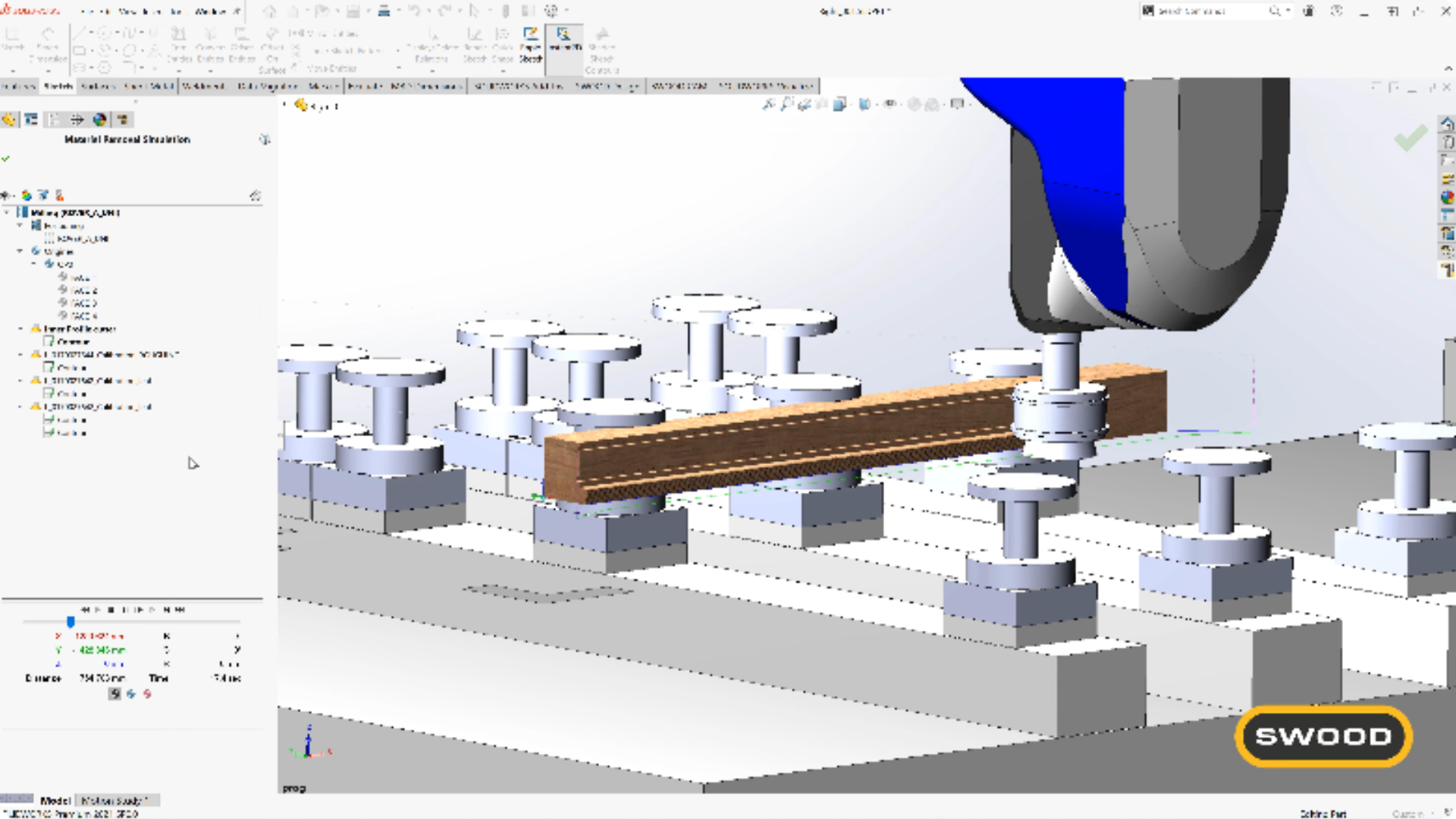This screenshot has height=819, width=1456.
Task: Stop the material removal simulation
Action: click(x=111, y=610)
